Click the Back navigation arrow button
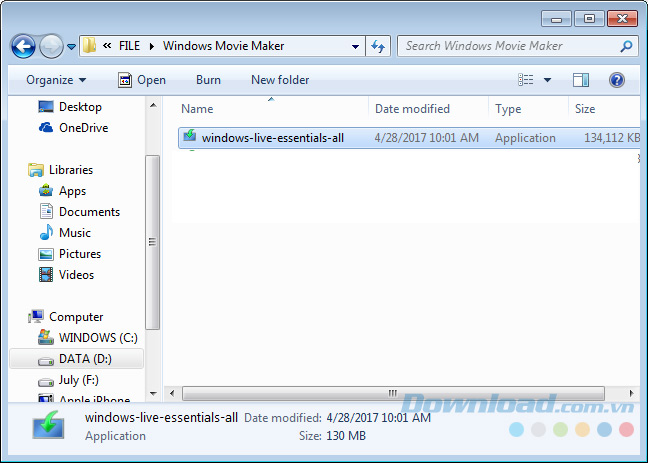 click(23, 46)
